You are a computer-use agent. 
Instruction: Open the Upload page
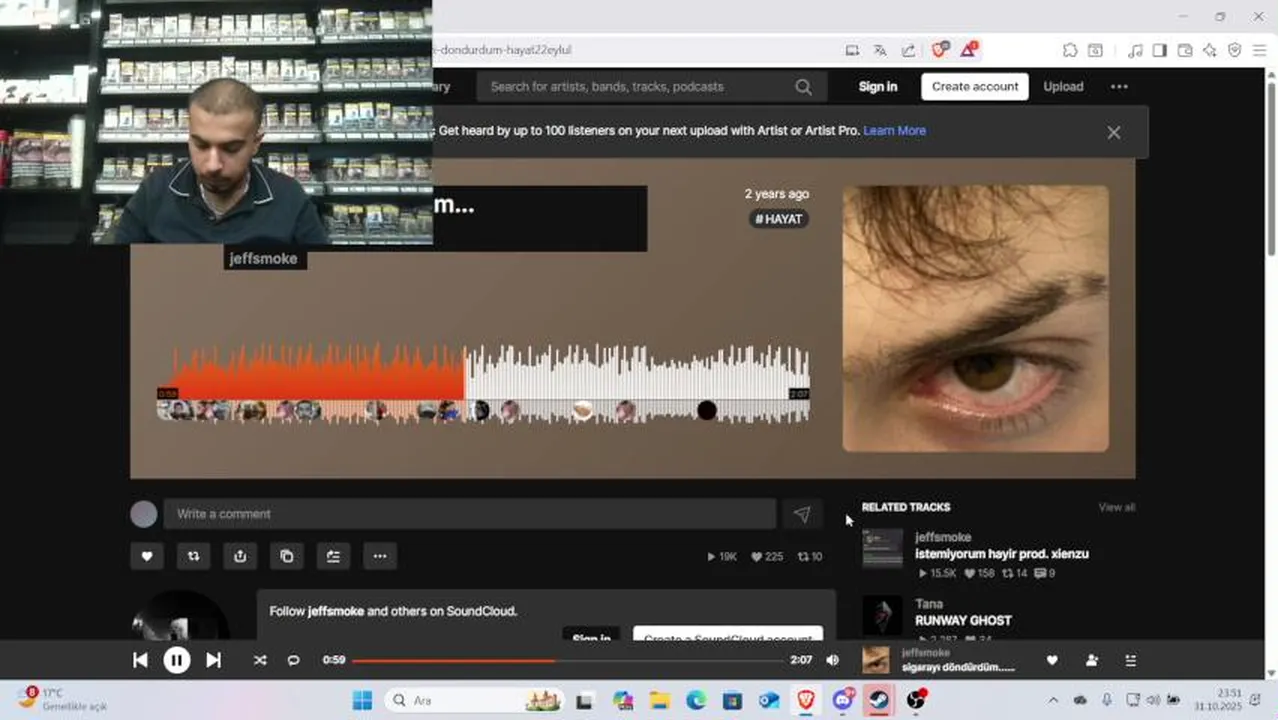click(1063, 87)
